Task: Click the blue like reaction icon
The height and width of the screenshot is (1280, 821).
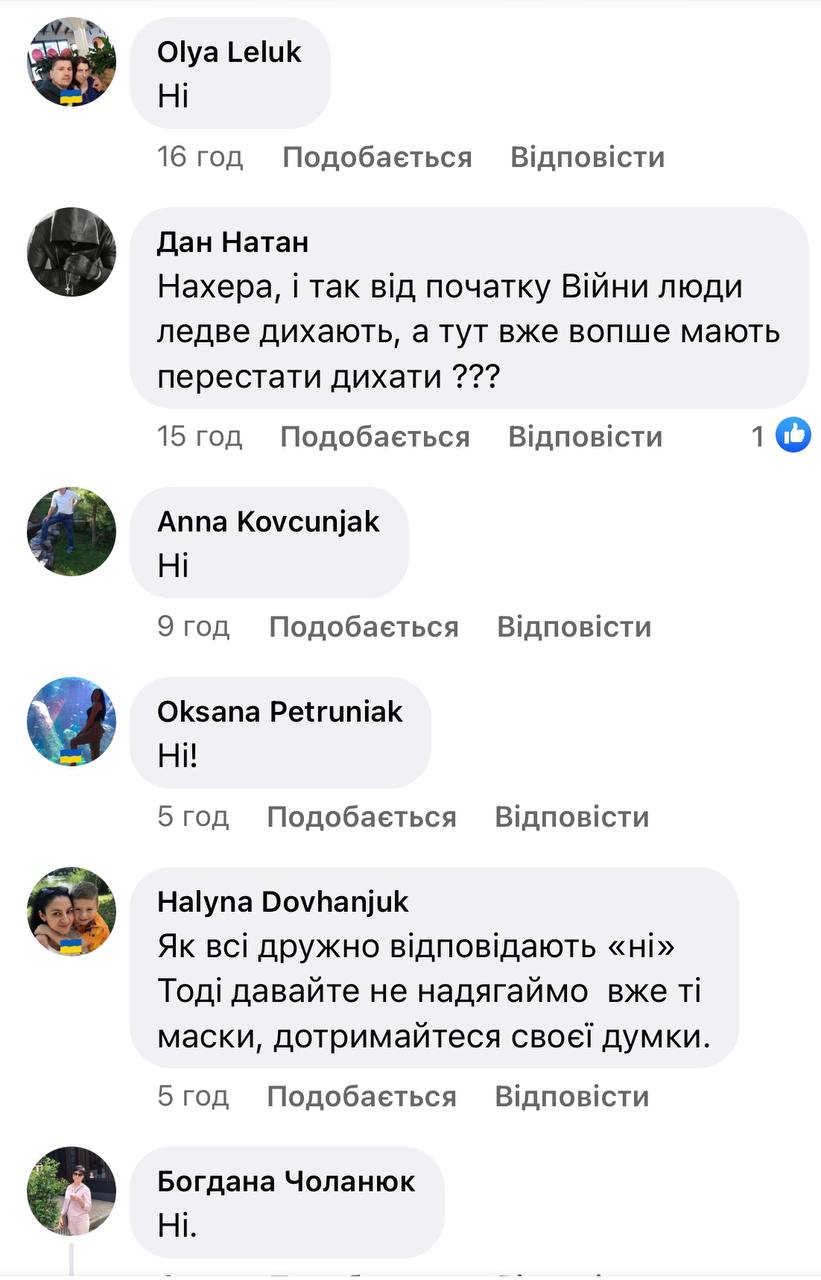Action: [x=794, y=435]
